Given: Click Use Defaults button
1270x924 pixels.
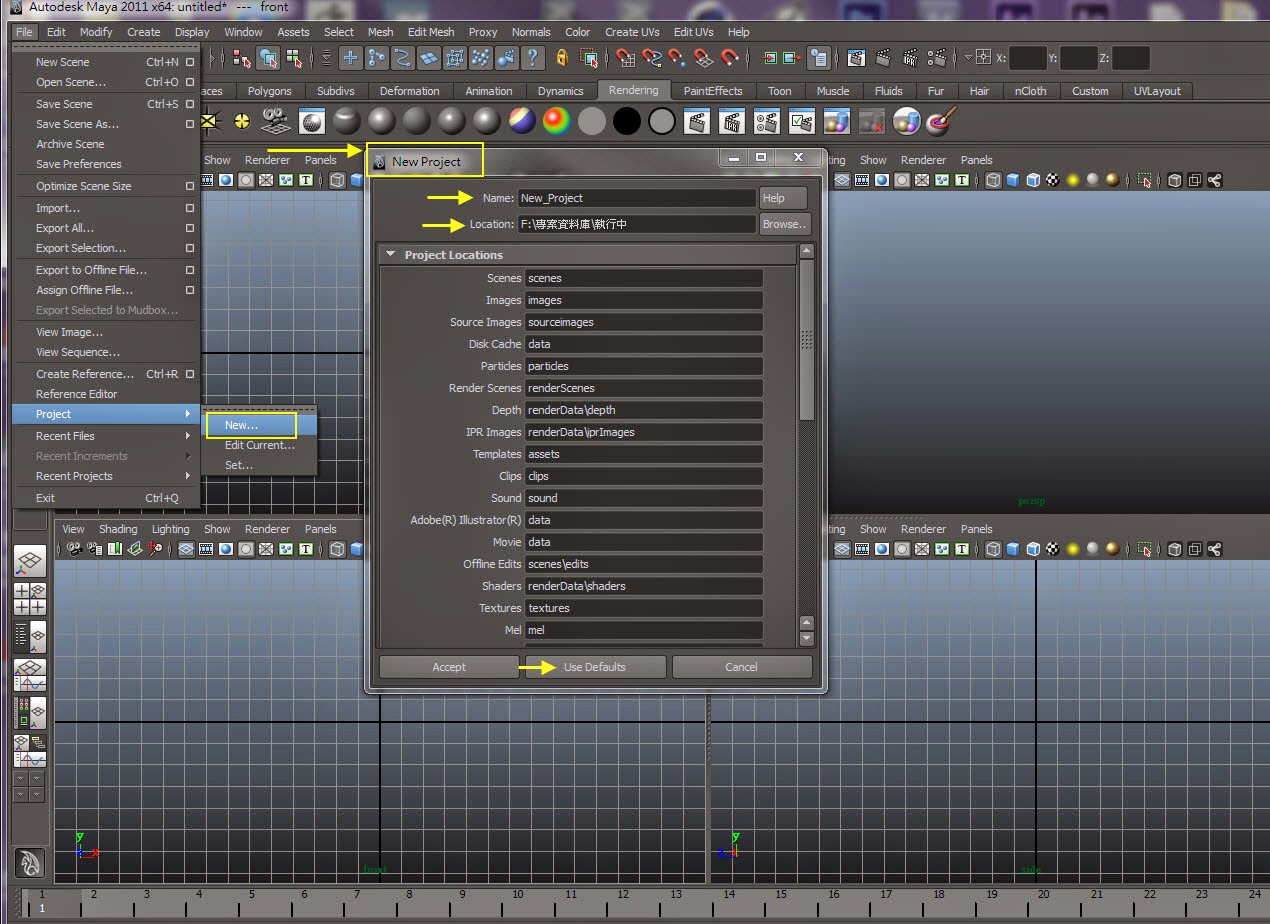Looking at the screenshot, I should point(595,667).
